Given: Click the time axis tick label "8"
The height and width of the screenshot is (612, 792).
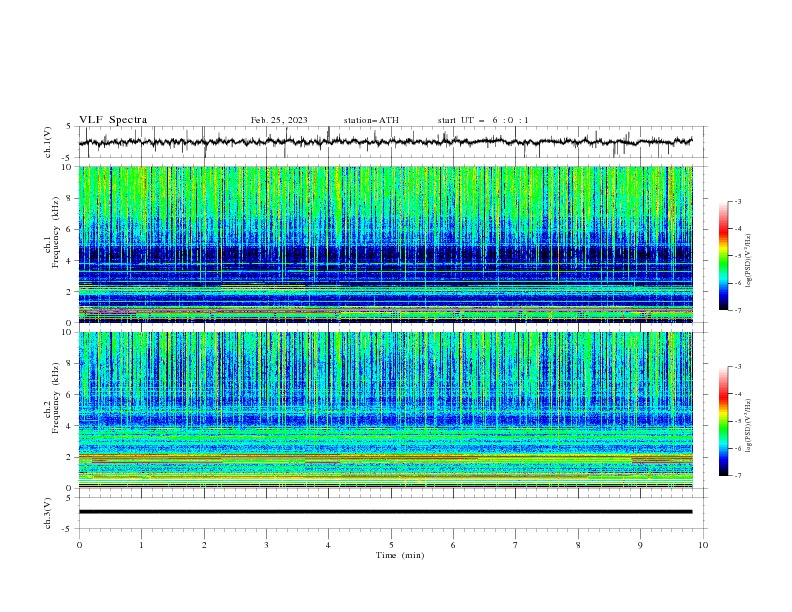Looking at the screenshot, I should (578, 545).
